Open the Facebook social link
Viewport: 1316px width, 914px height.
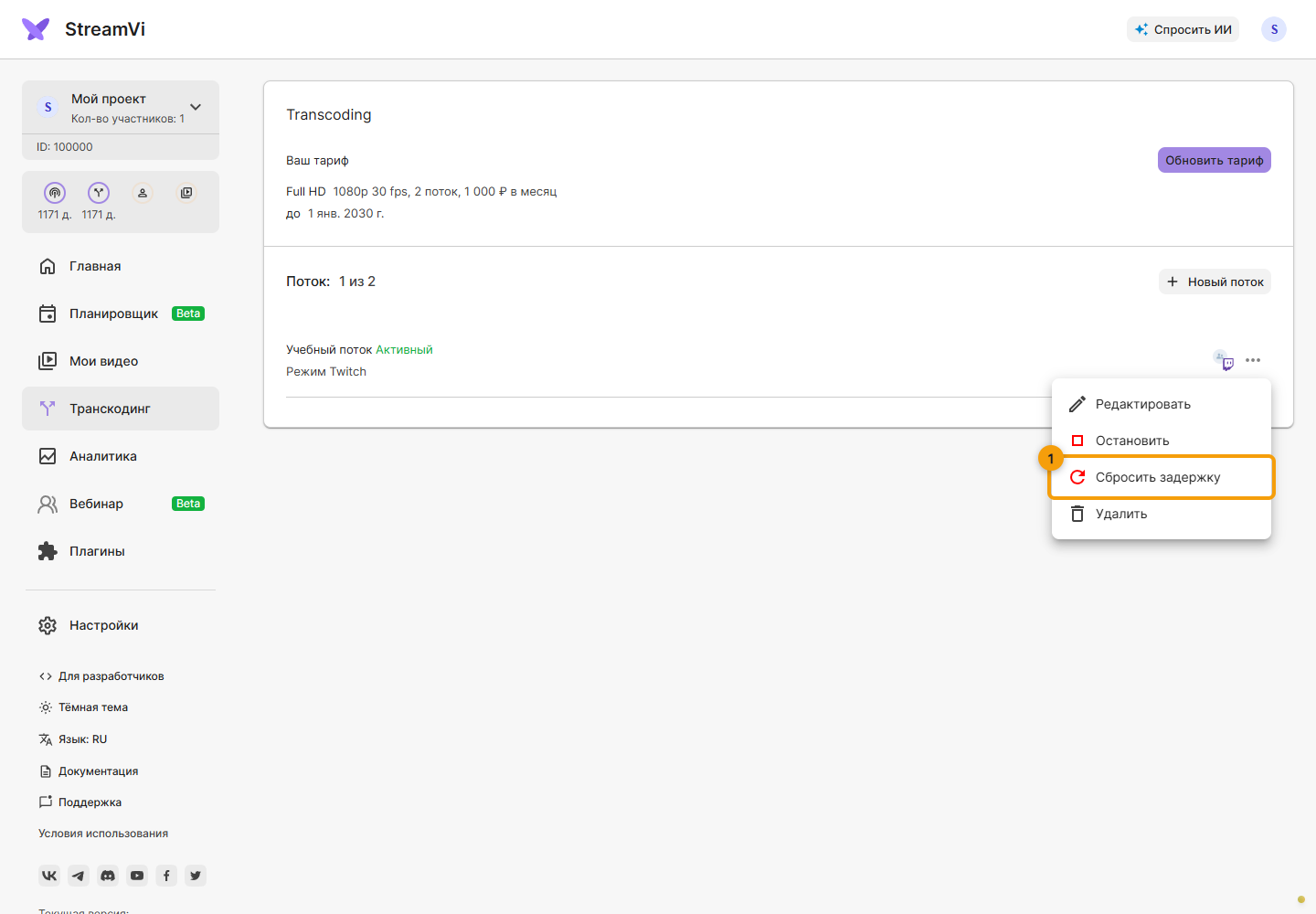click(166, 876)
